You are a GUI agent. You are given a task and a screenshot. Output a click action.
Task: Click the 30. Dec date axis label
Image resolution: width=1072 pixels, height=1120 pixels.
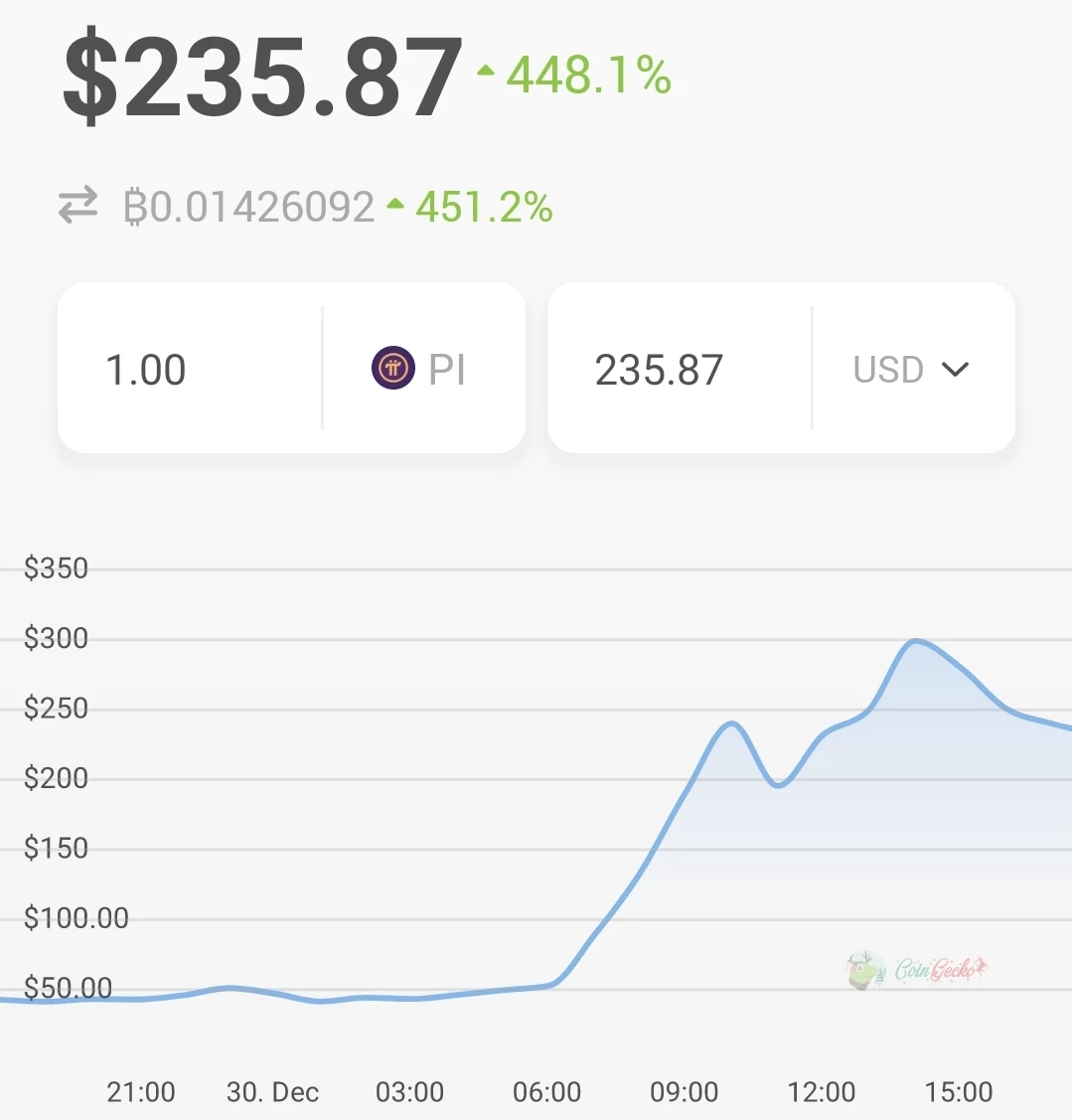272,1092
